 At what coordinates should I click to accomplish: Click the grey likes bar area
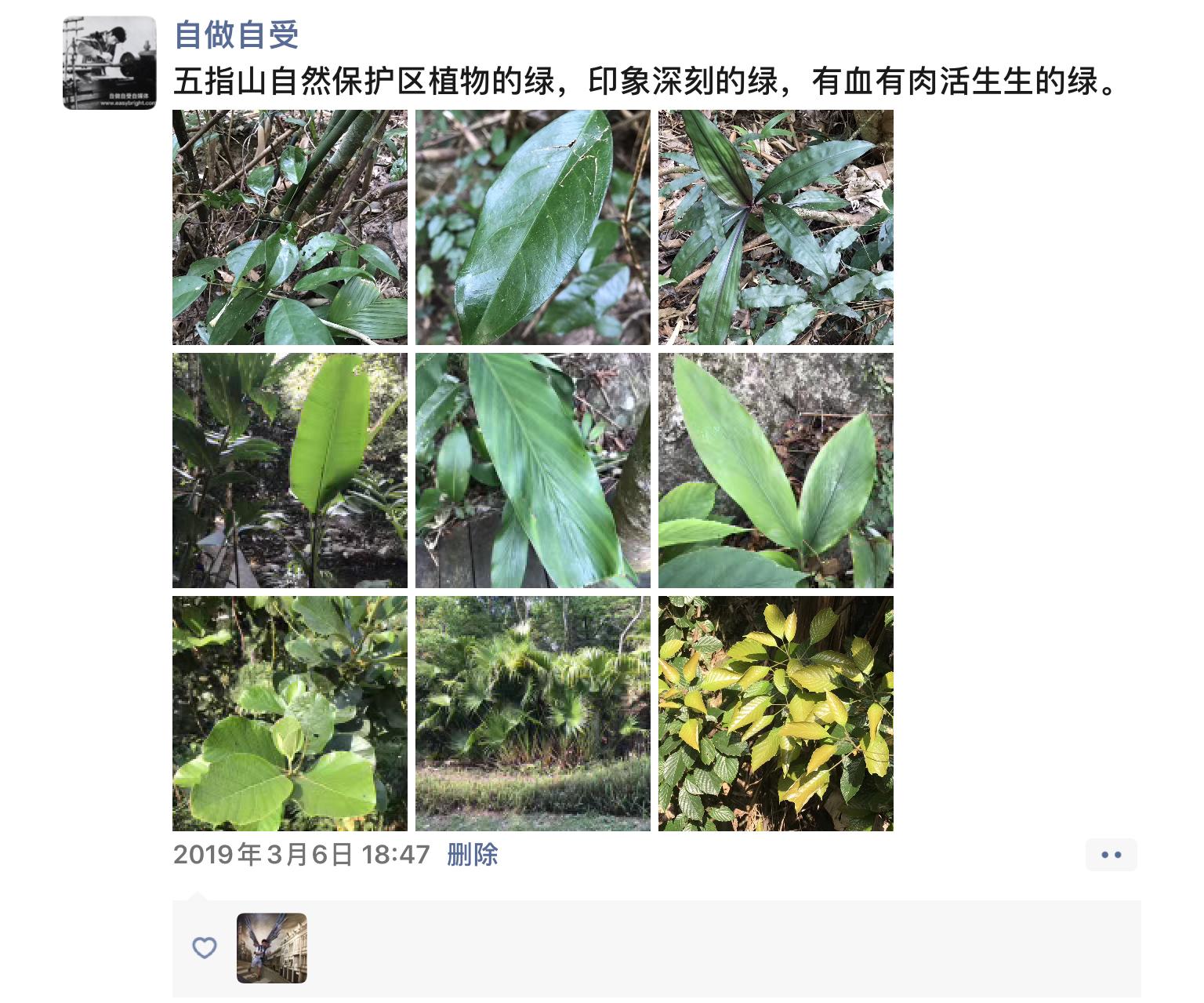click(x=657, y=949)
